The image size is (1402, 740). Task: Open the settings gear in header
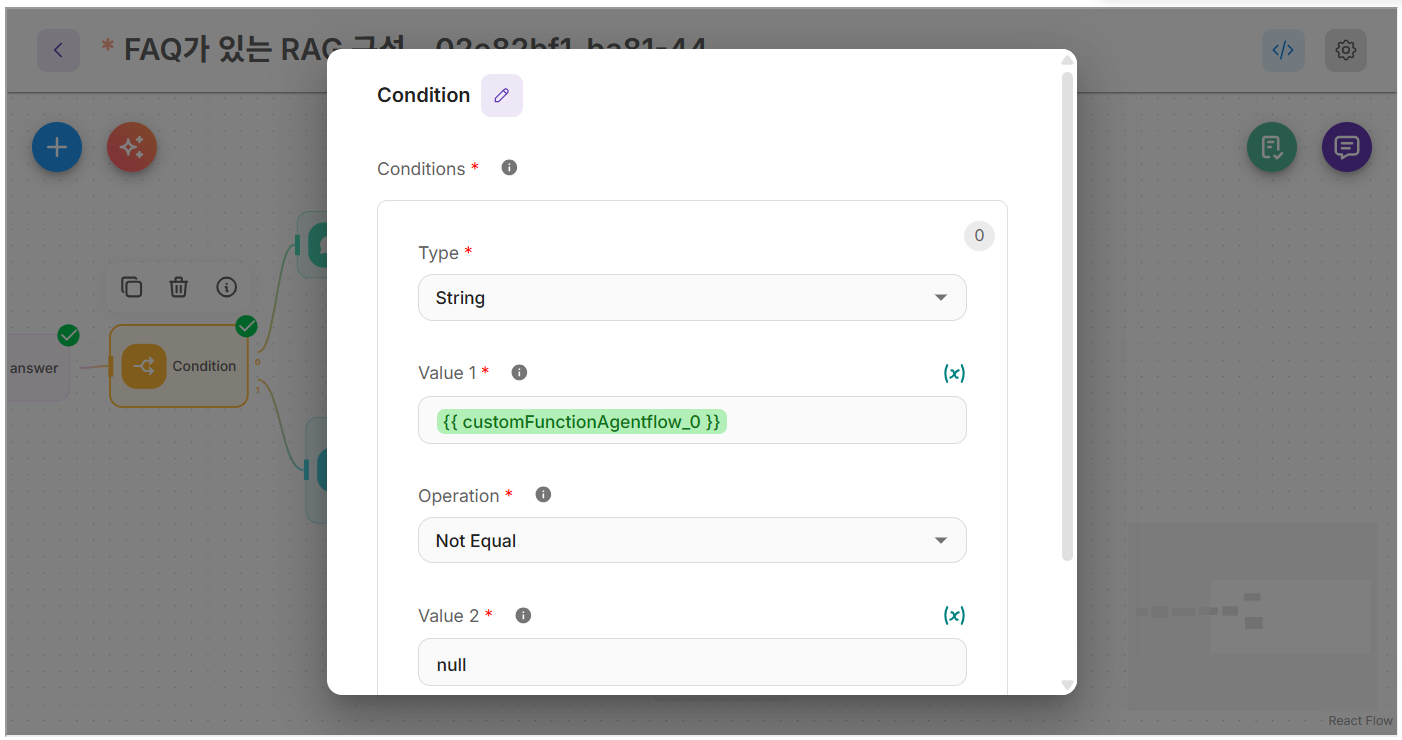tap(1346, 50)
